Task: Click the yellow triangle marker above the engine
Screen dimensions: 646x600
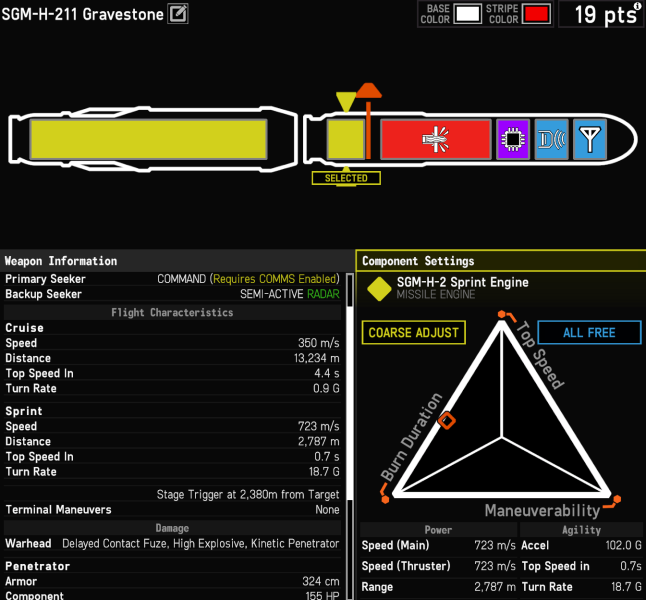Action: click(x=346, y=102)
